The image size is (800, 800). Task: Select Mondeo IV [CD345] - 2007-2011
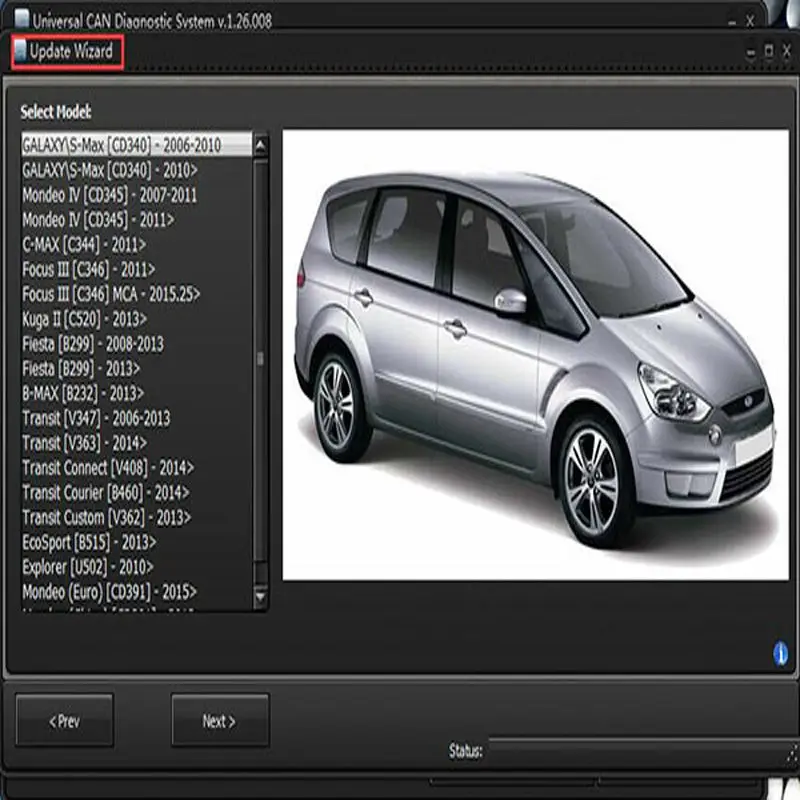click(x=136, y=195)
